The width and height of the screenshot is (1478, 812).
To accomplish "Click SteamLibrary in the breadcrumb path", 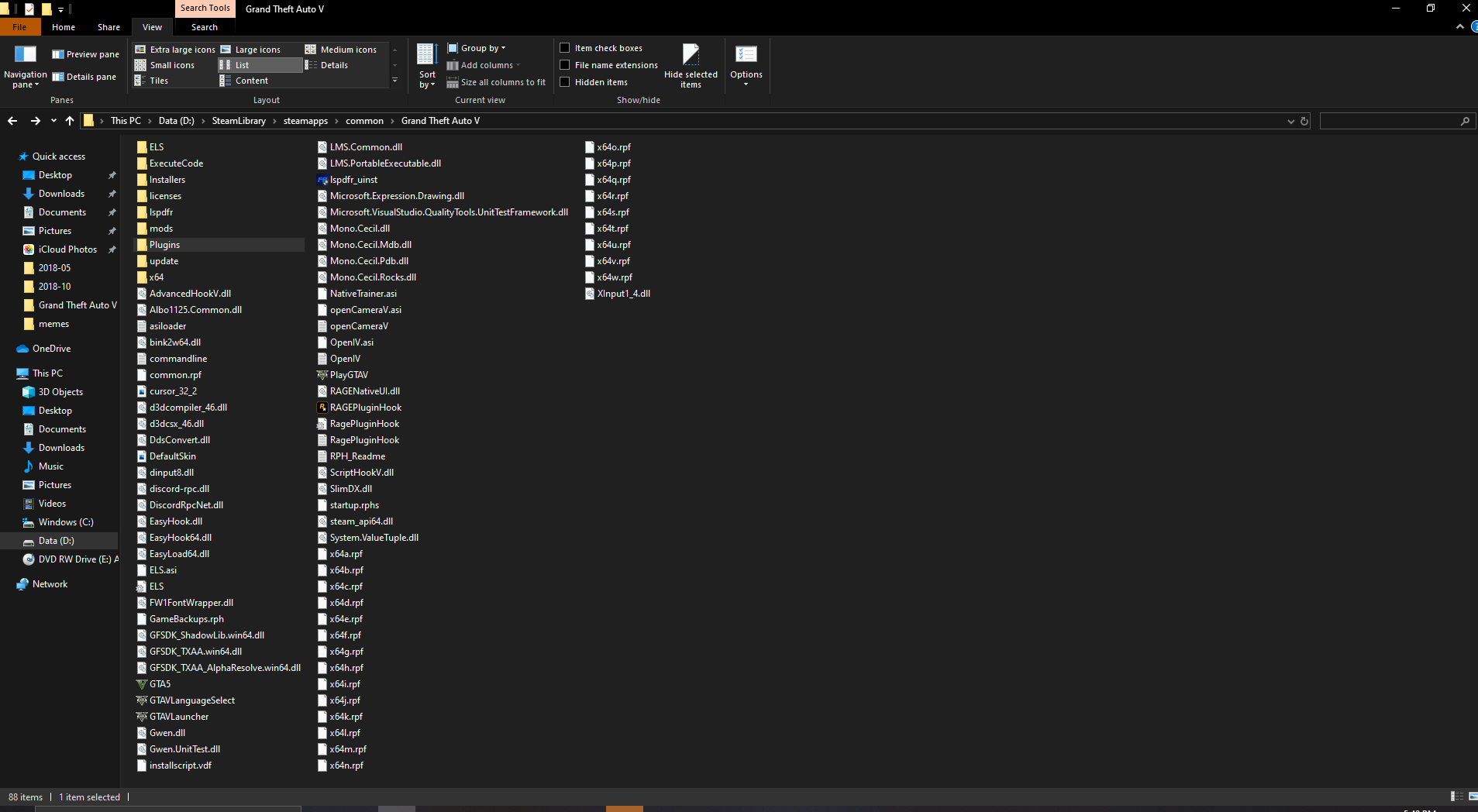I will click(239, 121).
